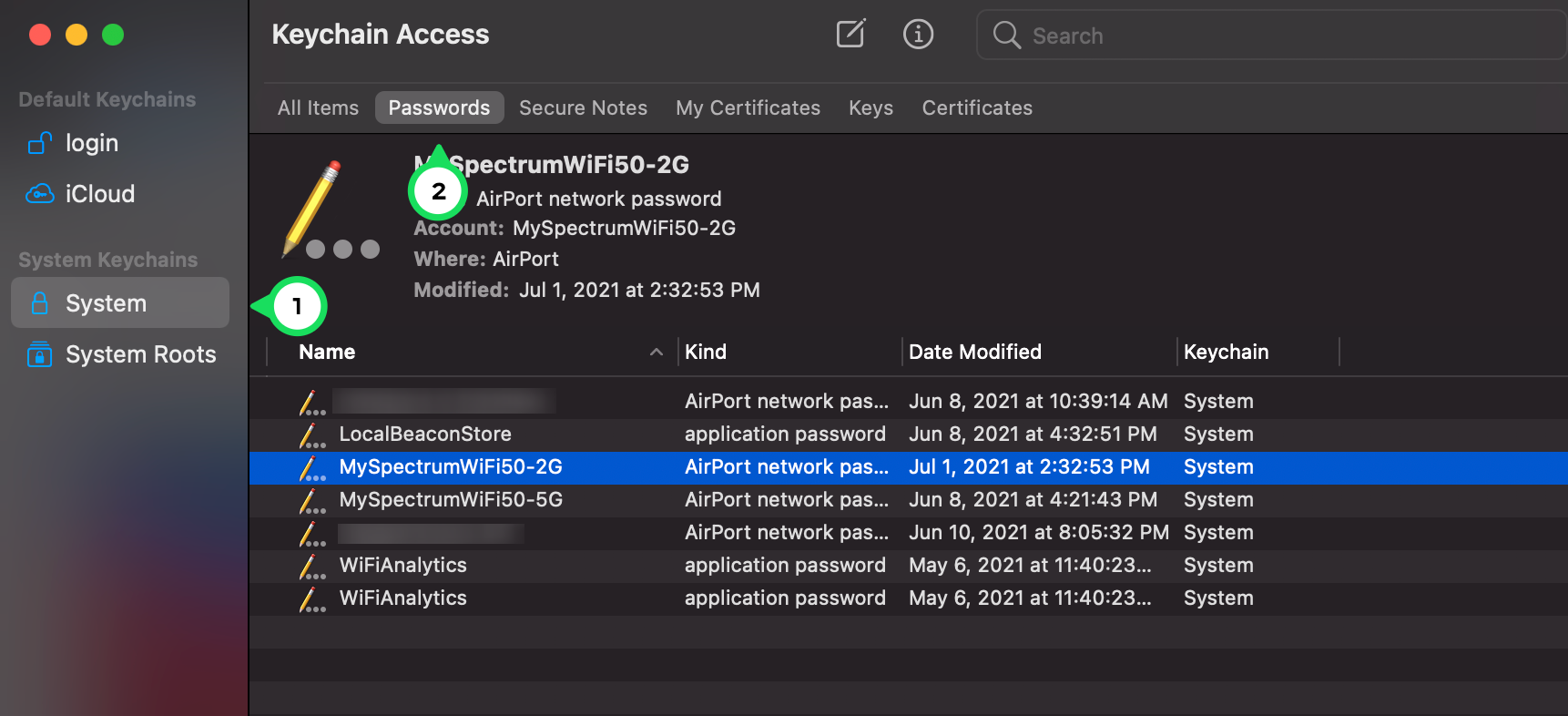Open the Keys category tab

[x=871, y=108]
